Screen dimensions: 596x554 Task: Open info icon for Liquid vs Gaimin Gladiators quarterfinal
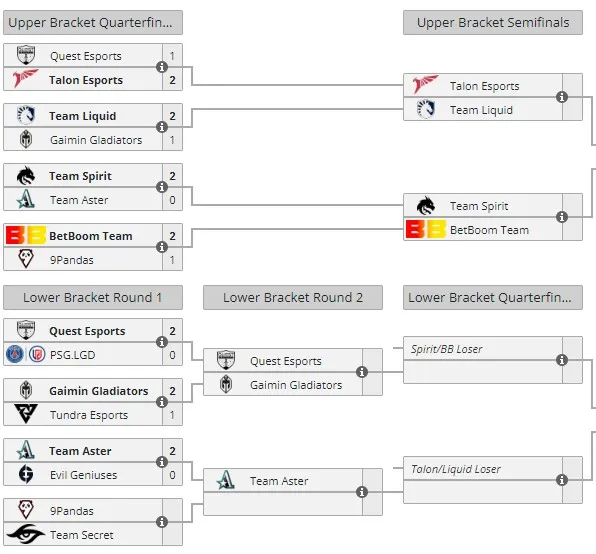[x=162, y=127]
